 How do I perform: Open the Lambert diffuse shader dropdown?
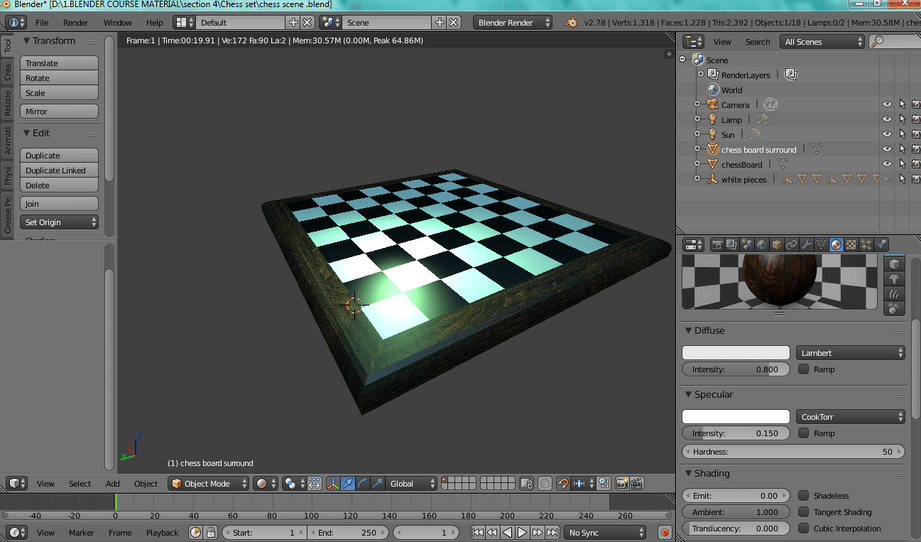click(x=851, y=353)
